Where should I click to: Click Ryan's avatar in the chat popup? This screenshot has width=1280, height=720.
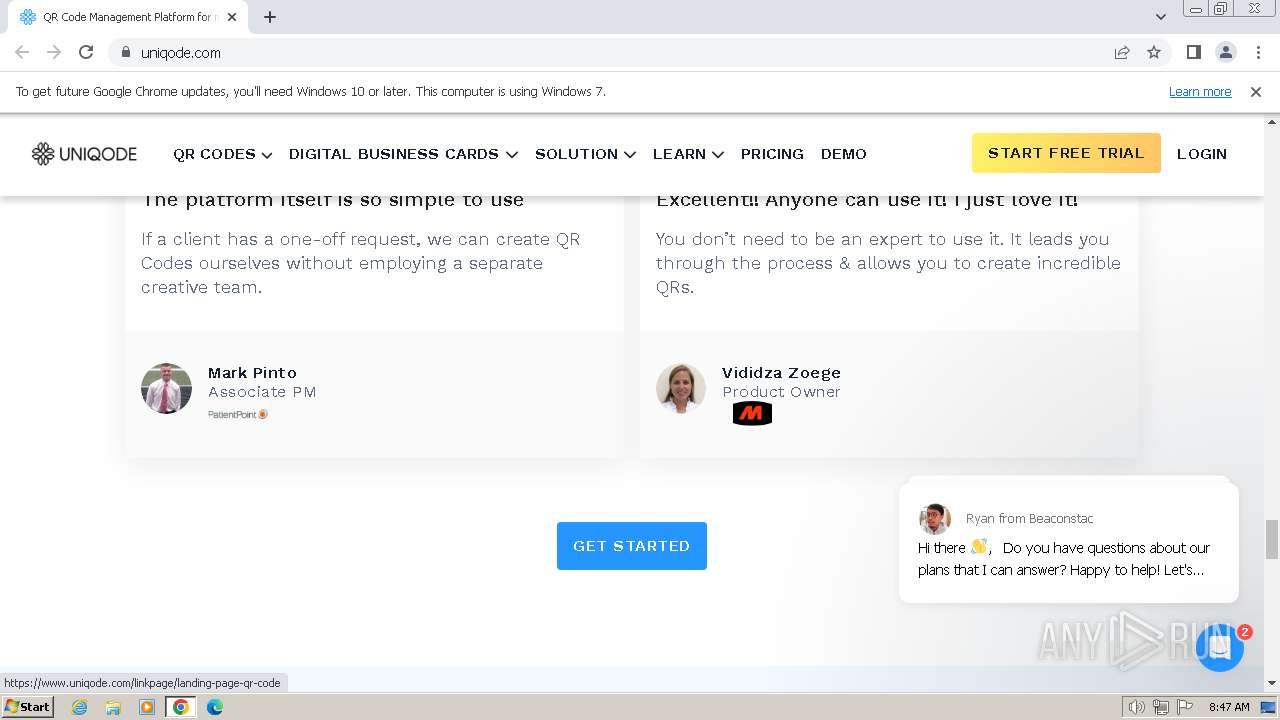935,519
